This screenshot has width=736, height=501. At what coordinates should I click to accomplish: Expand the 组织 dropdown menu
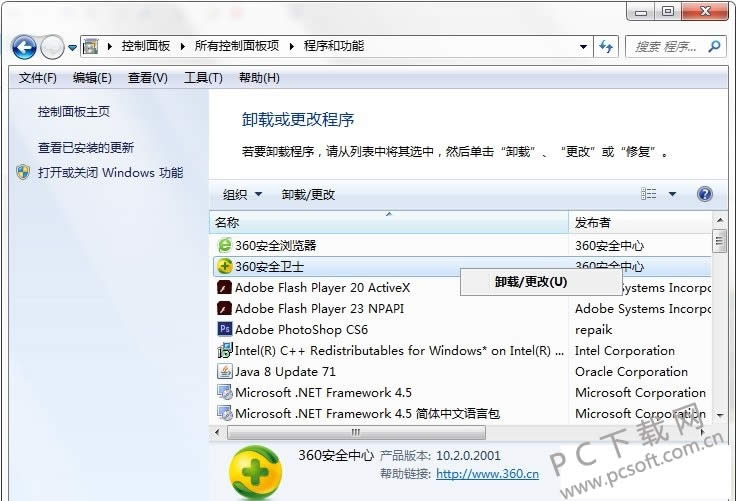(x=242, y=195)
